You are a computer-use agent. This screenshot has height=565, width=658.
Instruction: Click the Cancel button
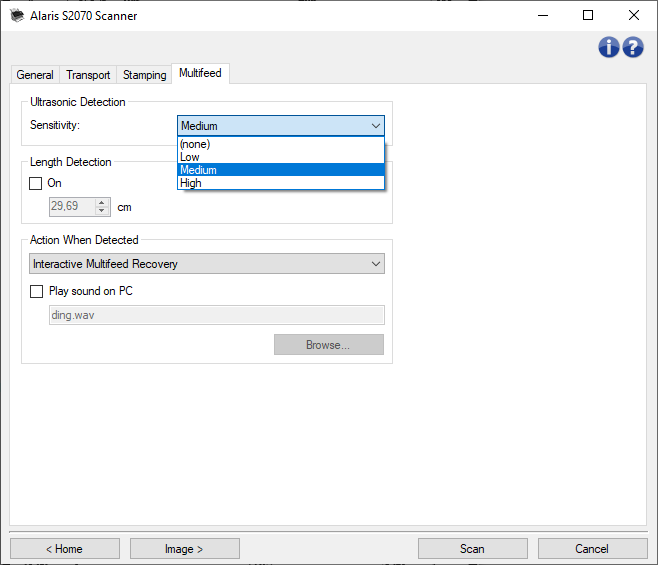point(592,549)
